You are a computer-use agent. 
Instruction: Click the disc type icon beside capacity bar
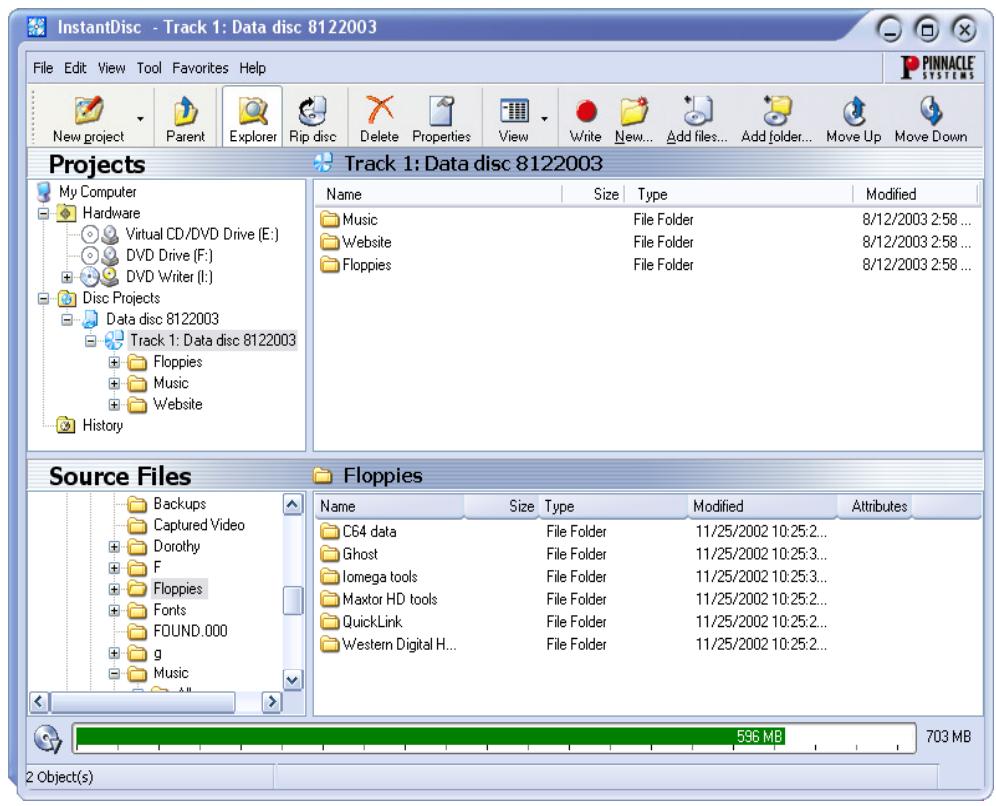48,738
